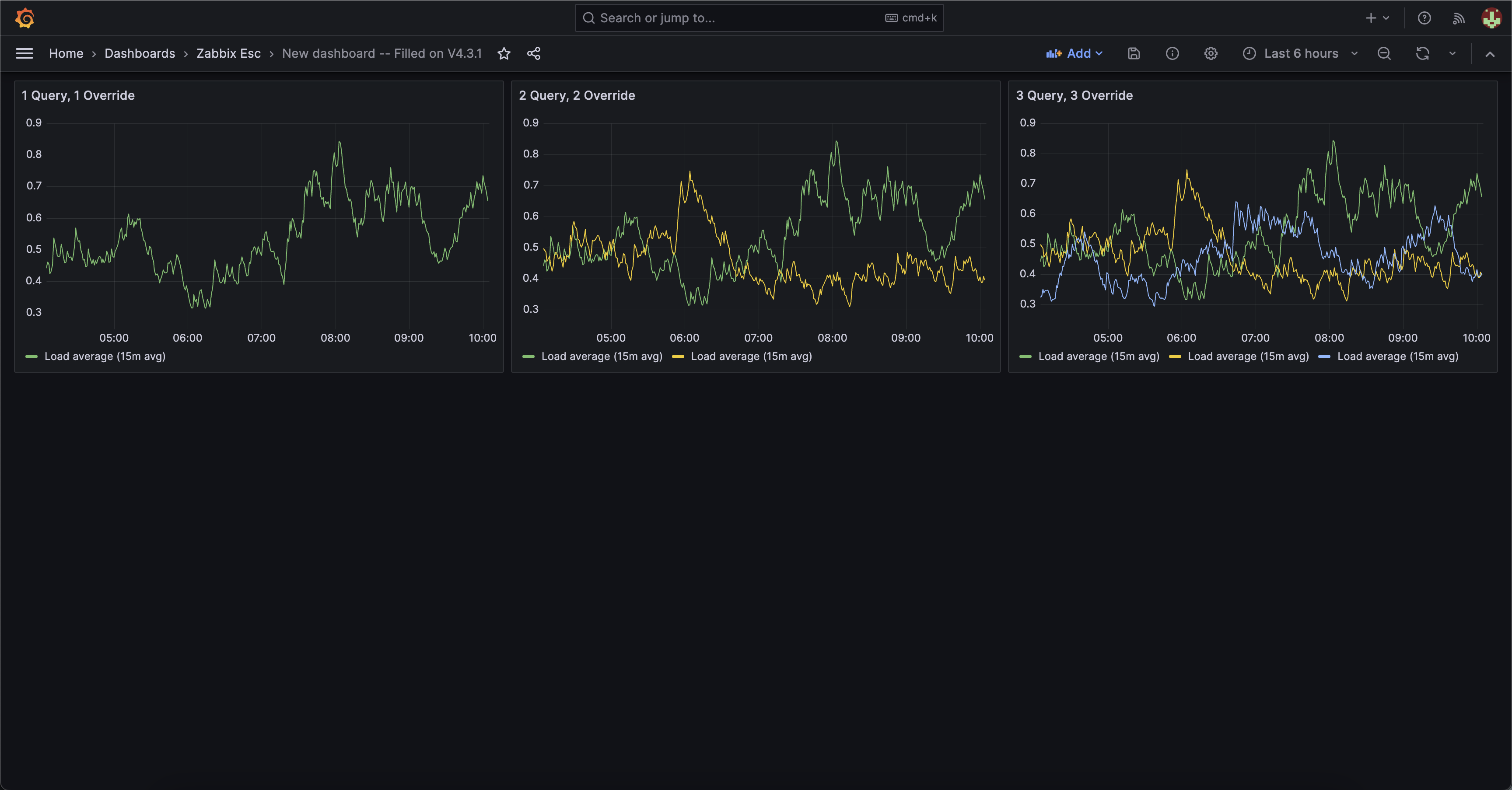Viewport: 1512px width, 790px height.
Task: Navigate to Dashboards breadcrumb
Action: [x=140, y=53]
